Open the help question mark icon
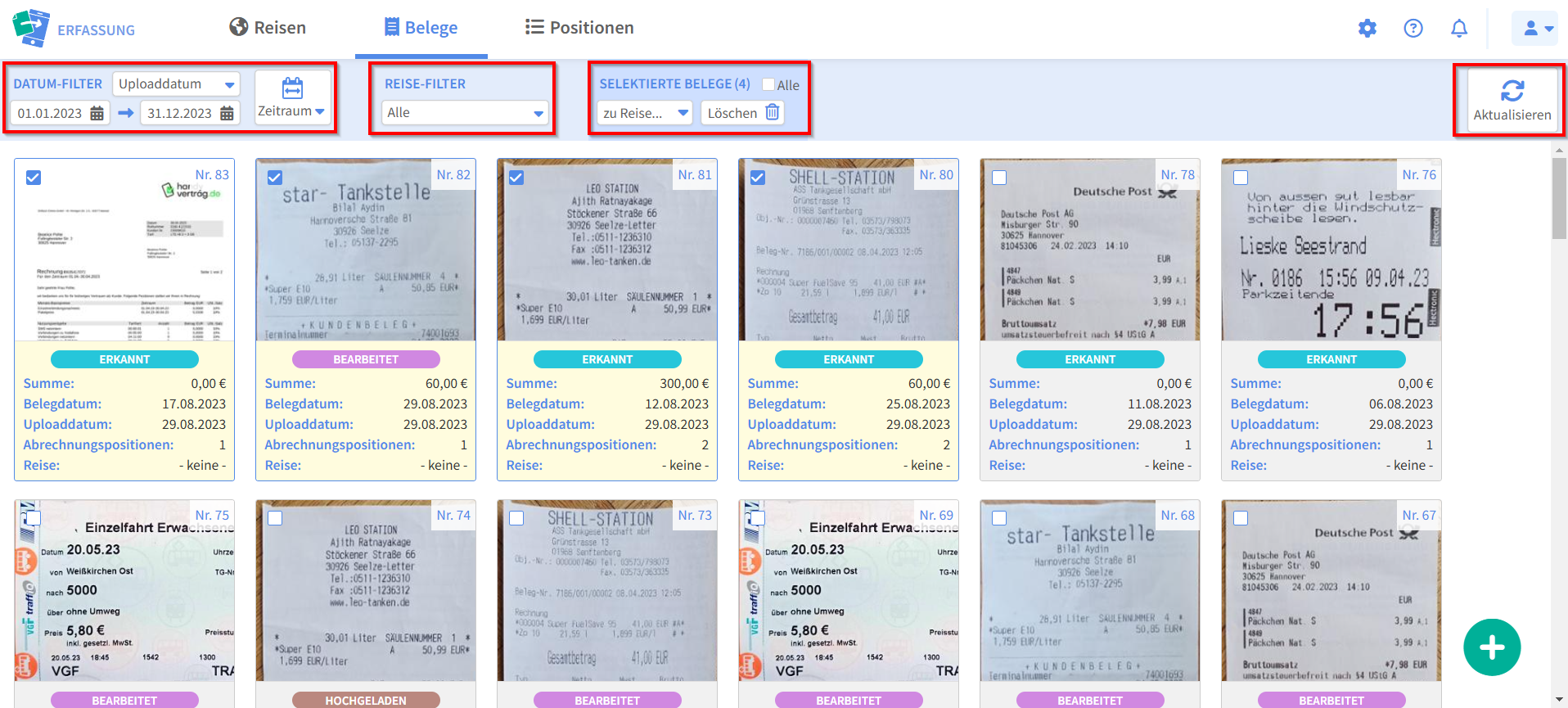Viewport: 1568px width, 708px height. click(1413, 29)
